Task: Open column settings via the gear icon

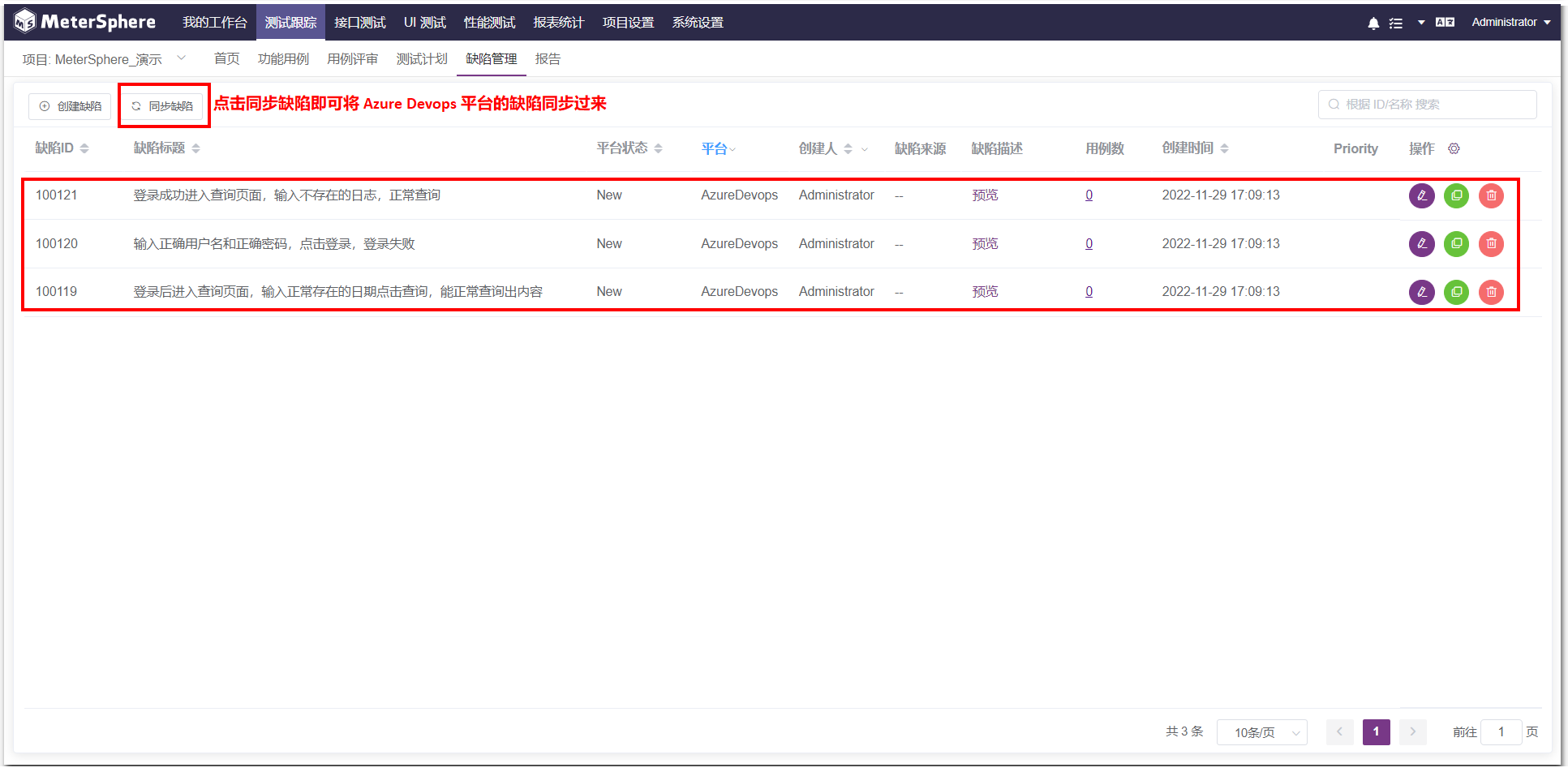Action: (1454, 148)
